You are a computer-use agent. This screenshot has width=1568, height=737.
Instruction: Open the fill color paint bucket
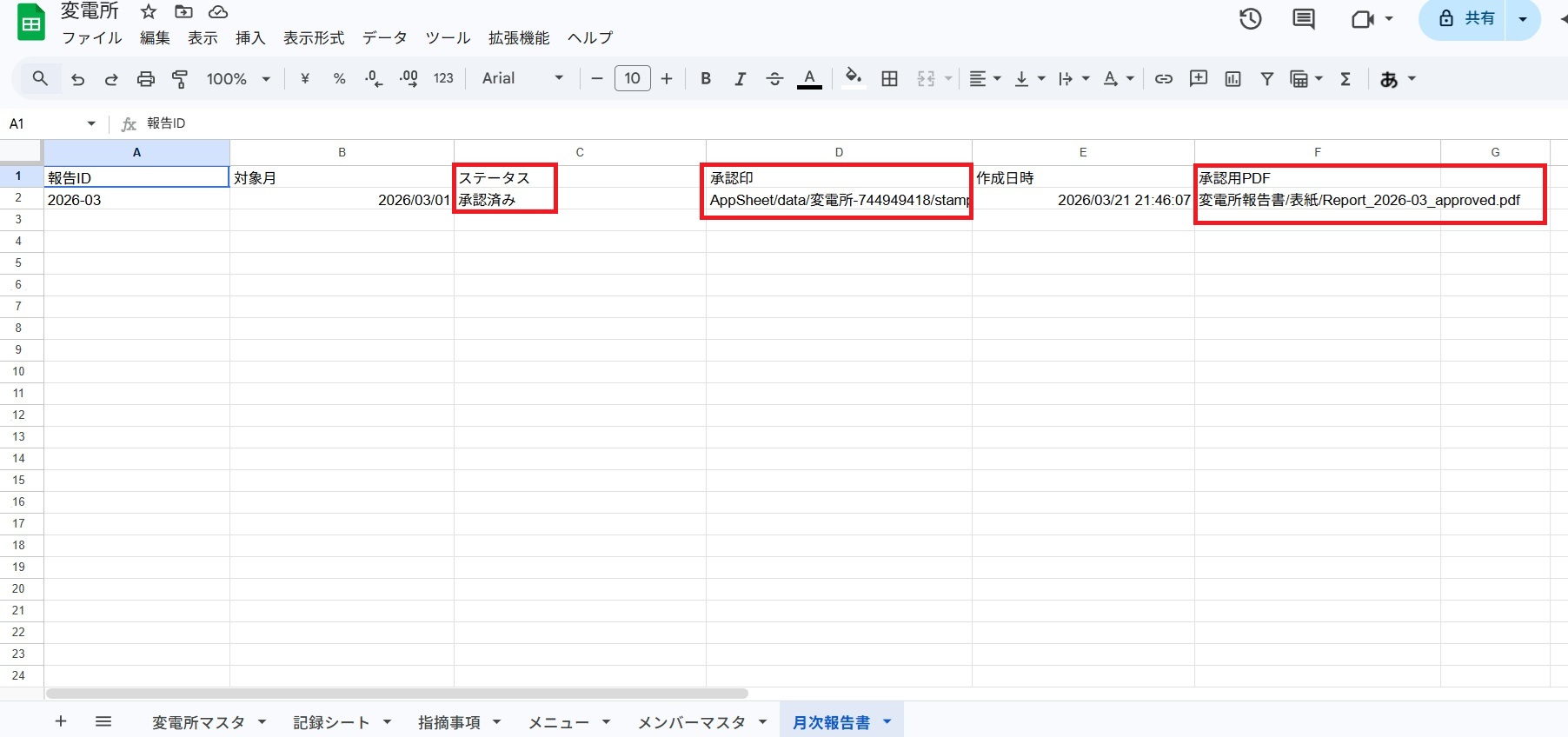tap(854, 78)
